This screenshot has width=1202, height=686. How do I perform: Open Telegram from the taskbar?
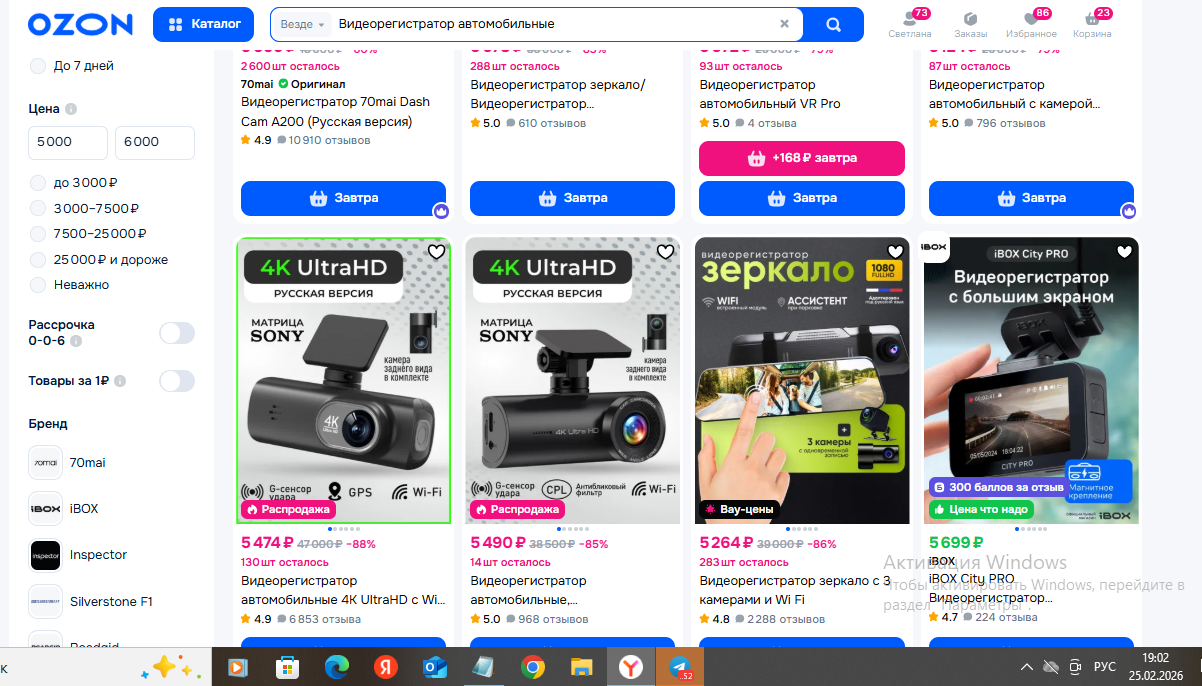[680, 667]
